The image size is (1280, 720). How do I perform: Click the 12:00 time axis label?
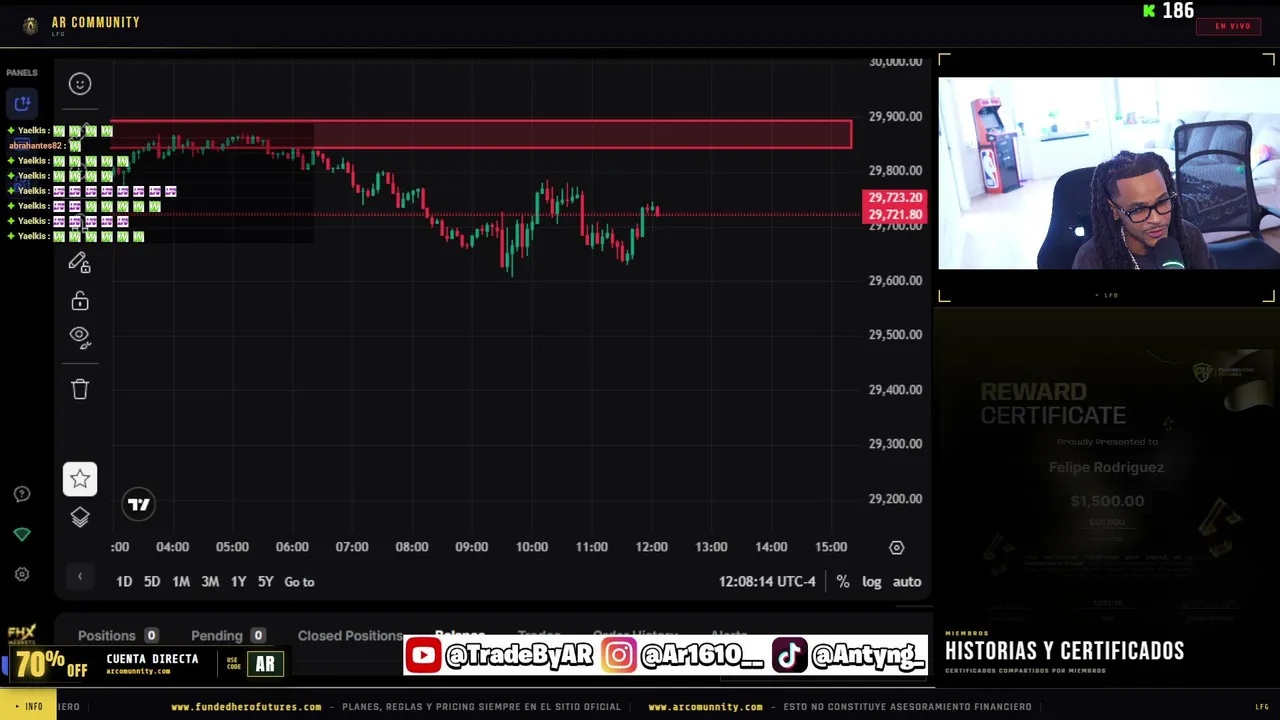pyautogui.click(x=651, y=547)
